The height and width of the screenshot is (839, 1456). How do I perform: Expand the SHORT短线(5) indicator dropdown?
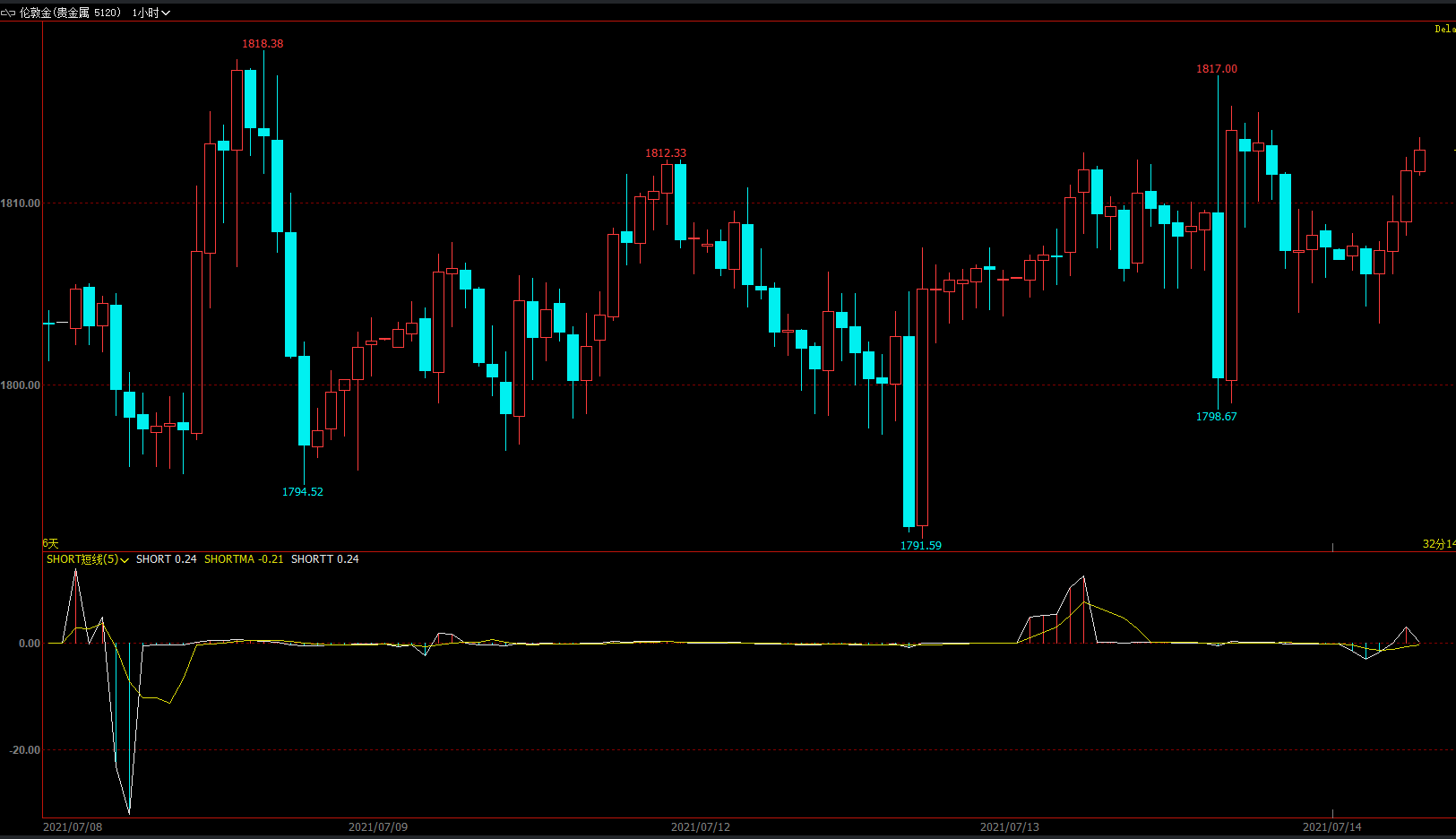[88, 559]
